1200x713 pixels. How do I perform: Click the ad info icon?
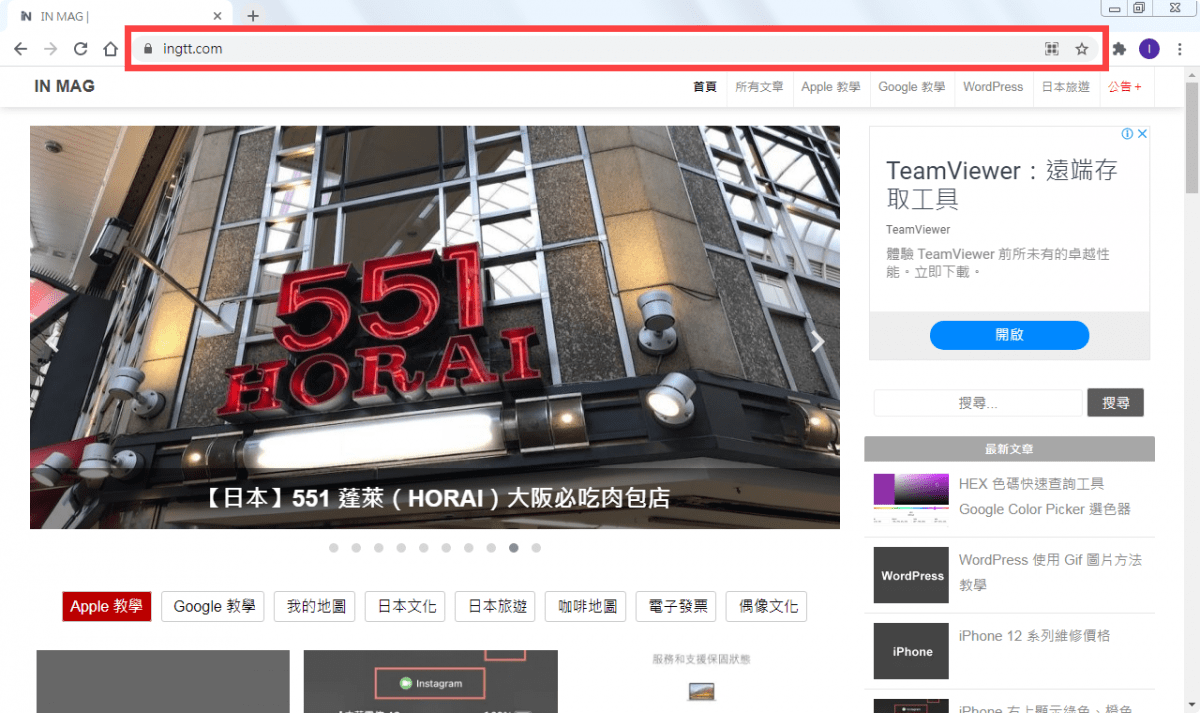coord(1127,134)
